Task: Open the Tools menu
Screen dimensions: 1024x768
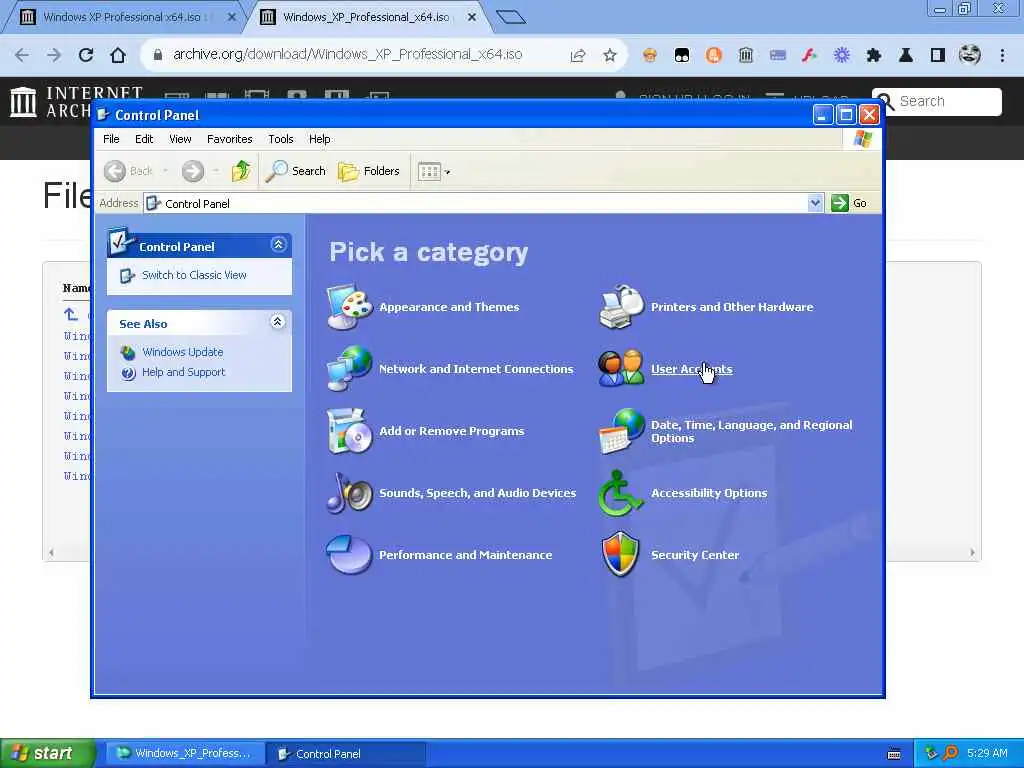Action: [x=281, y=138]
